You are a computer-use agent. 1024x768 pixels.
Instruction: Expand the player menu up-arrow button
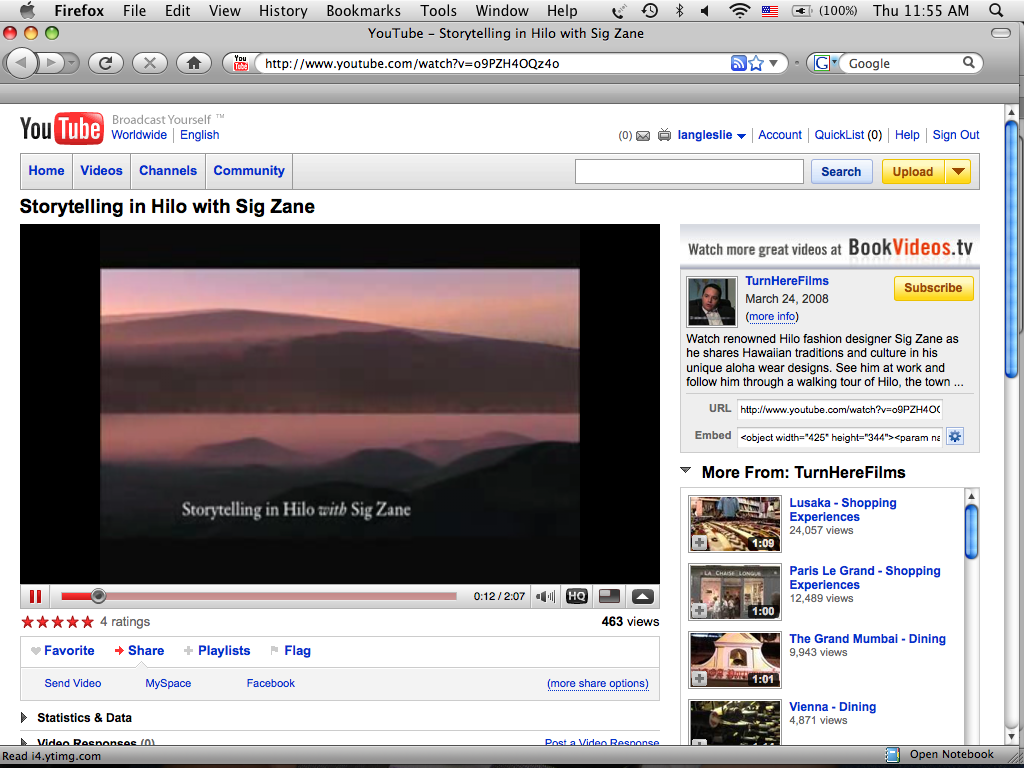tap(643, 596)
